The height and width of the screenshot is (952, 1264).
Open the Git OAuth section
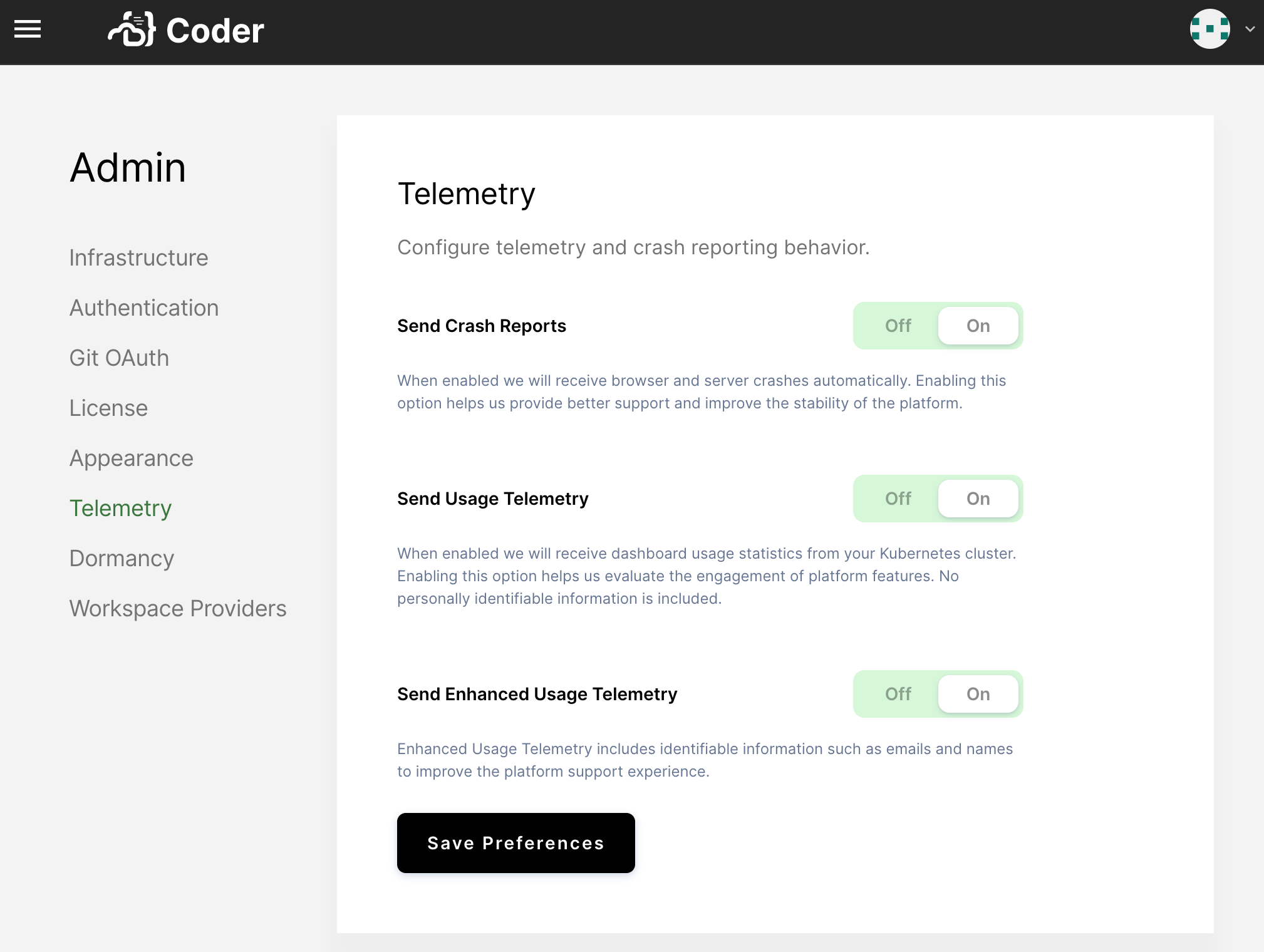[119, 358]
